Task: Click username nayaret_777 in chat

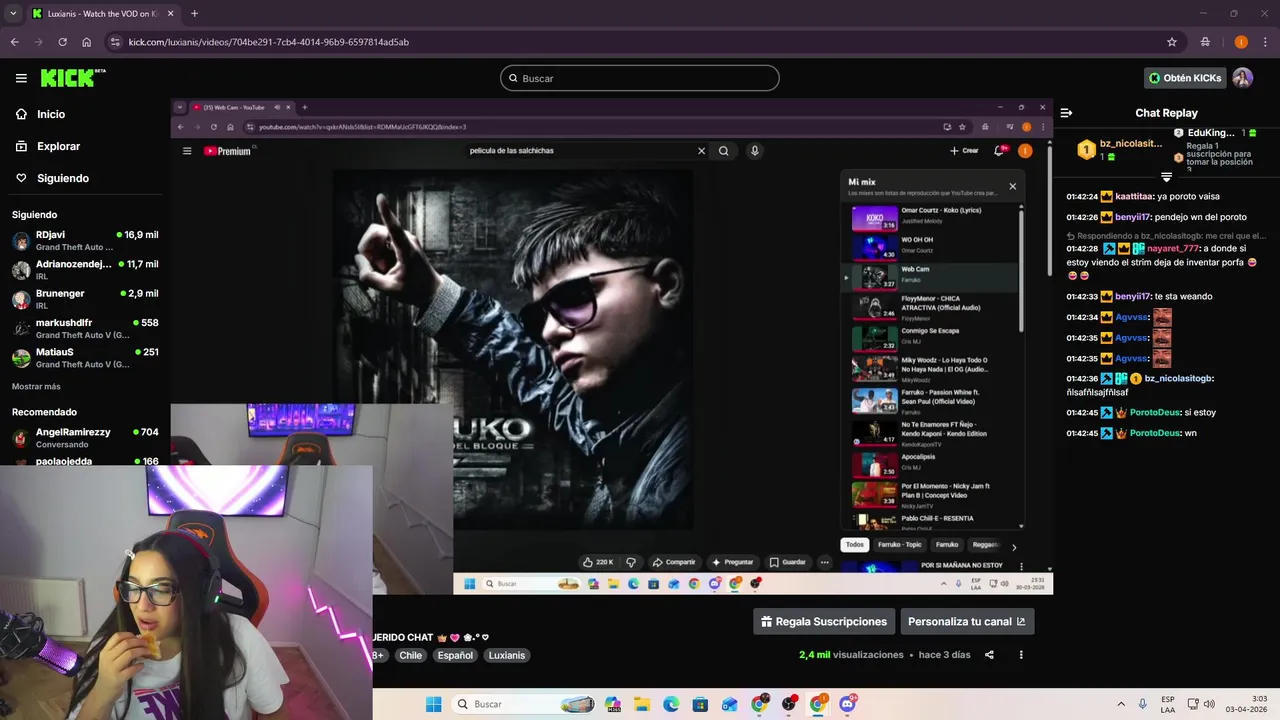Action: point(1172,248)
